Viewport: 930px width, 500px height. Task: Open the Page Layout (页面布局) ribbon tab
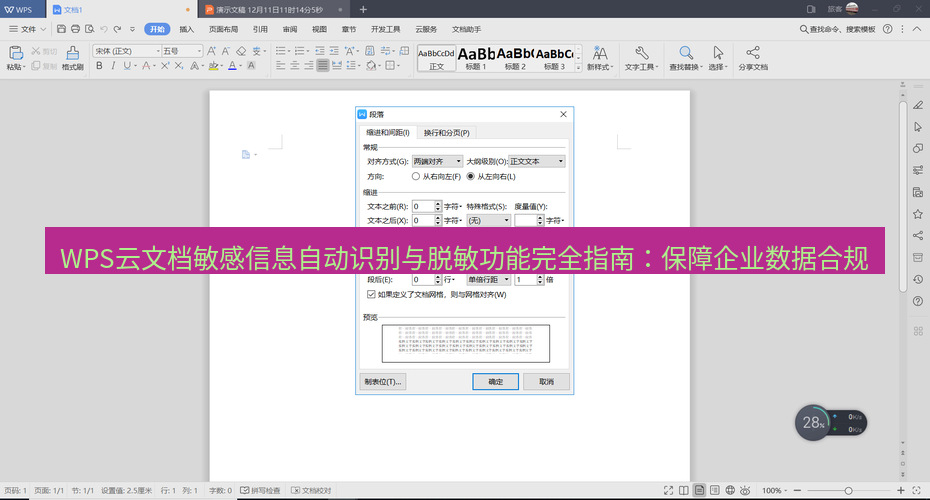(223, 29)
